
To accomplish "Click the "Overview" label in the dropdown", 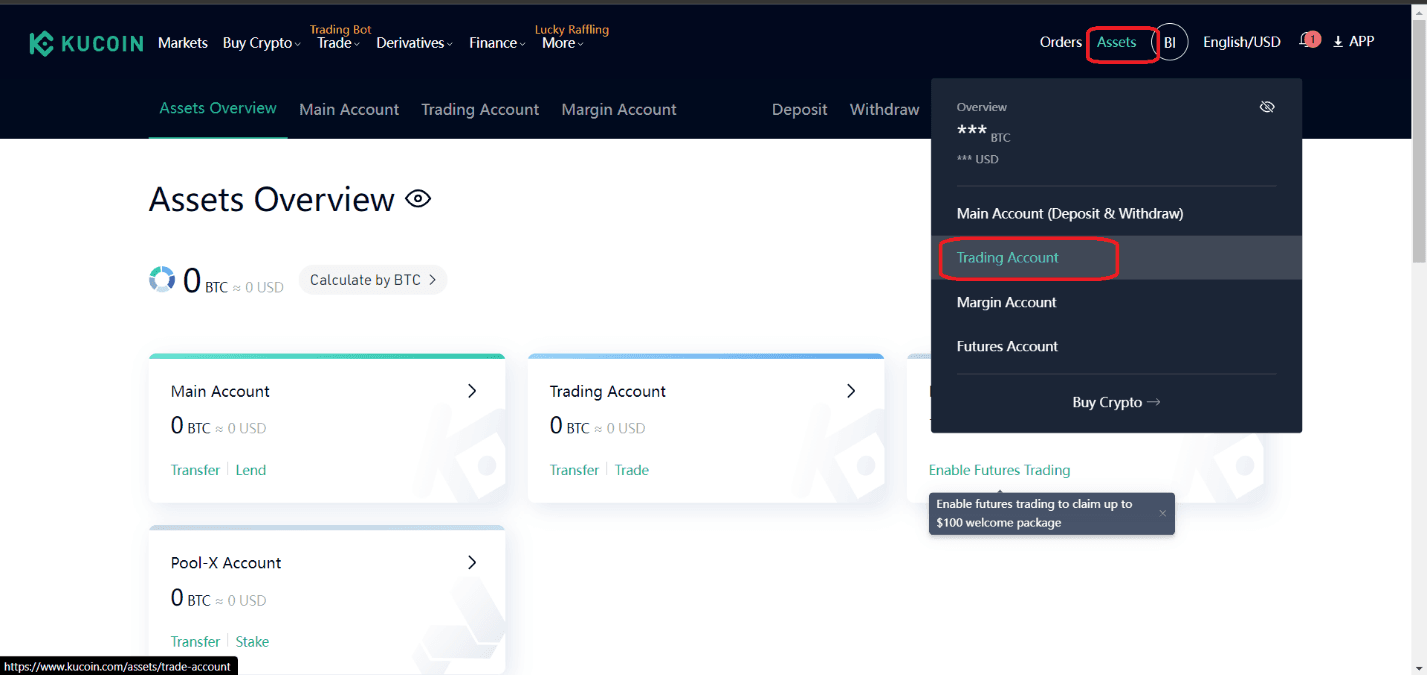I will pyautogui.click(x=982, y=107).
